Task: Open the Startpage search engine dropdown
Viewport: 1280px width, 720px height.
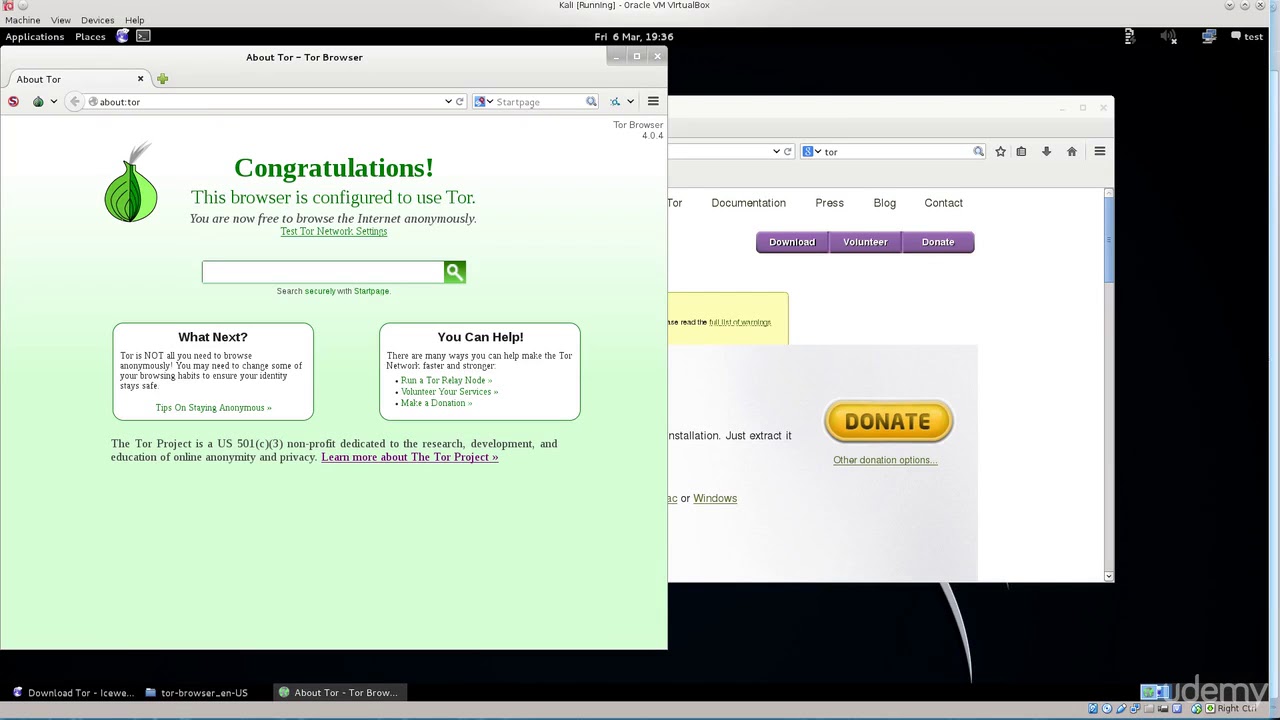Action: (x=484, y=101)
